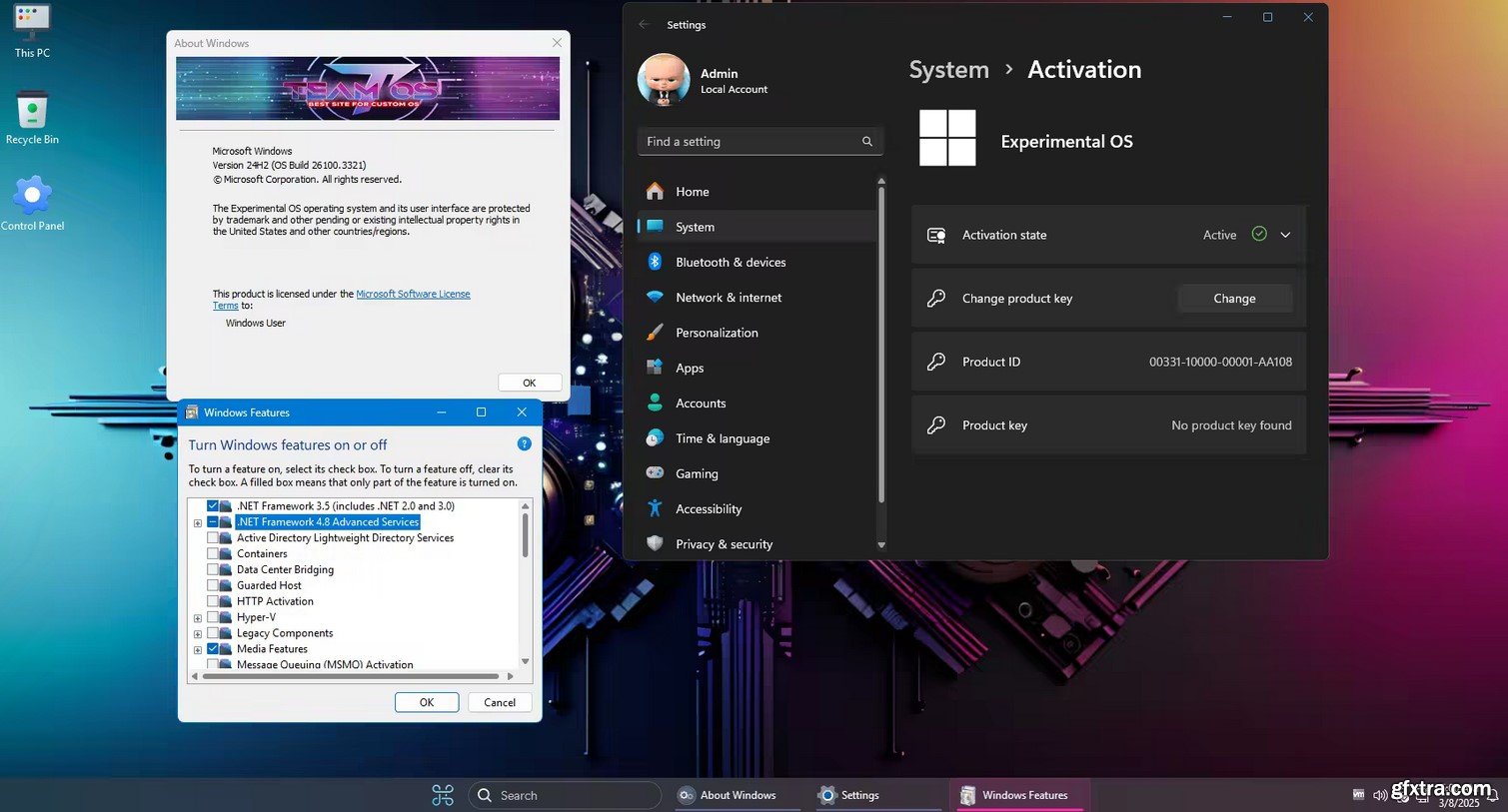Click the Admin profile avatar
This screenshot has height=812, width=1508.
click(664, 80)
